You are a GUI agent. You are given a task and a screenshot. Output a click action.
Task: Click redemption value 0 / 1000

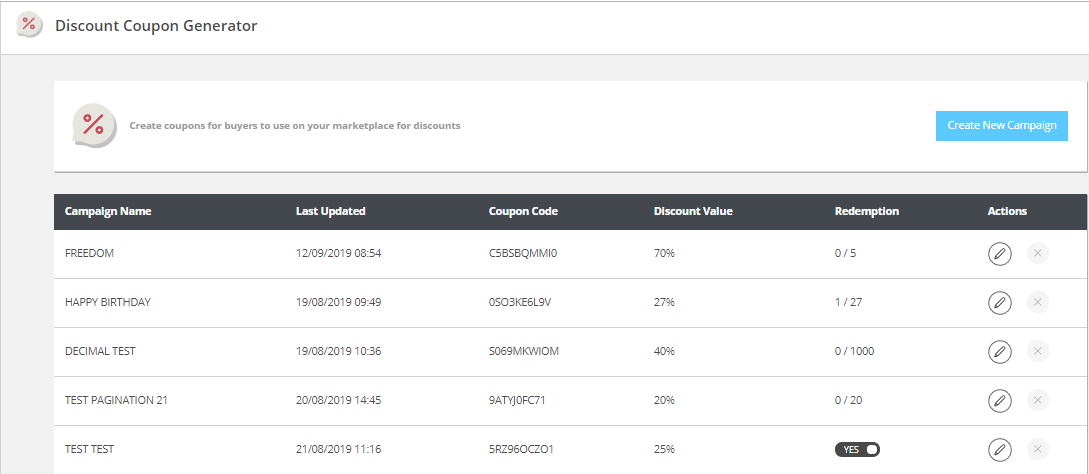854,352
